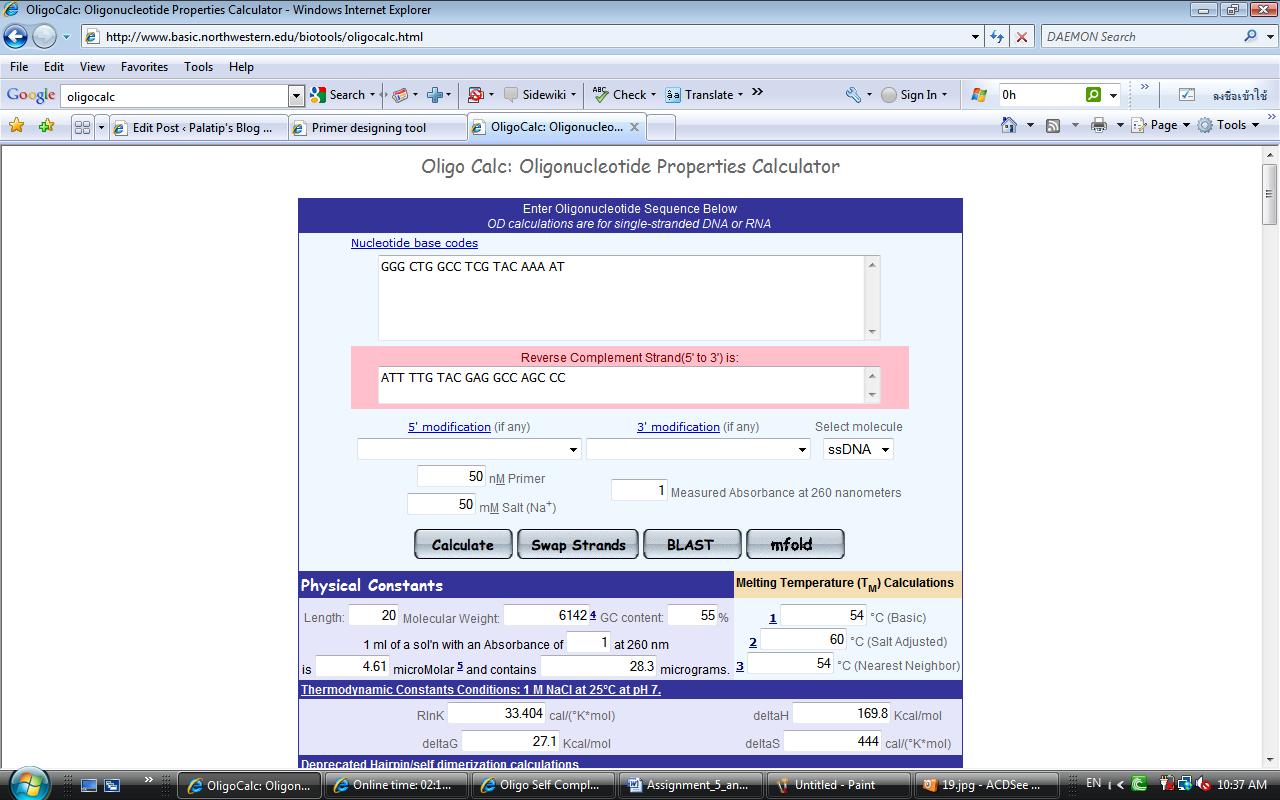Viewport: 1280px width, 800px height.
Task: Click the BLAST button
Action: tap(691, 544)
